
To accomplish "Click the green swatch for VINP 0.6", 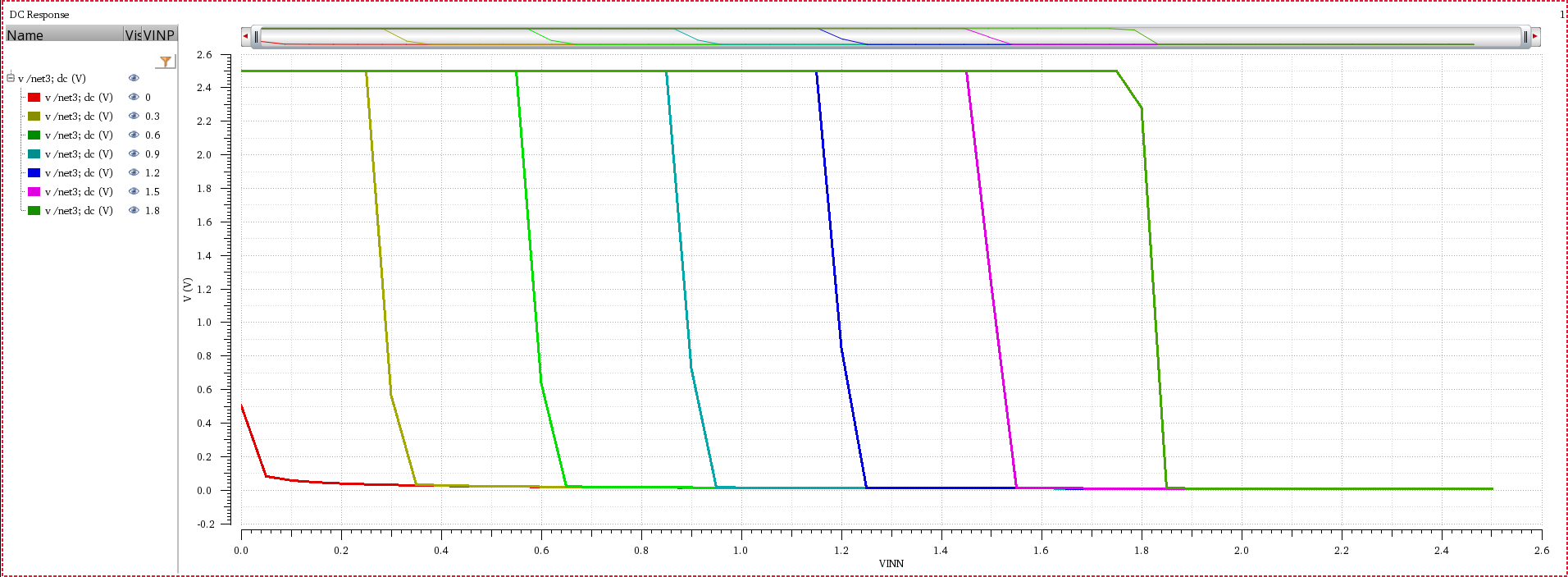I will (x=34, y=135).
